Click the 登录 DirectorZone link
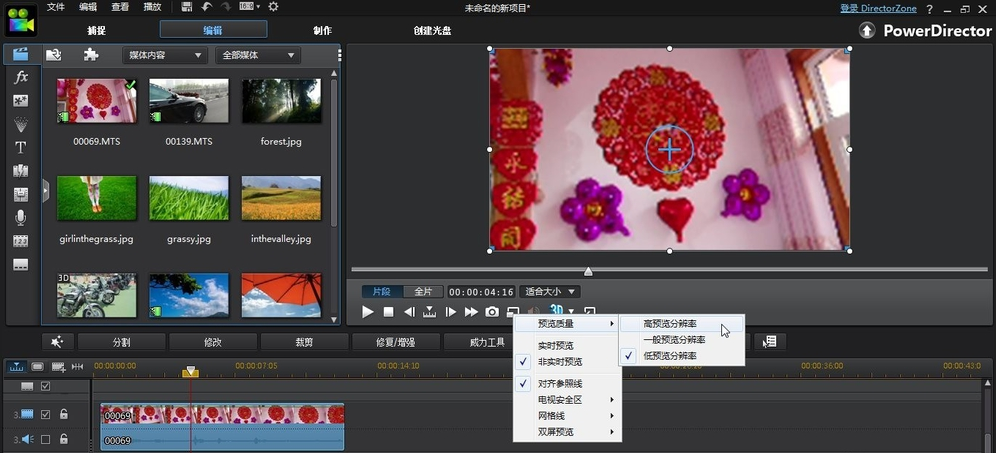996x453 pixels. [x=876, y=8]
